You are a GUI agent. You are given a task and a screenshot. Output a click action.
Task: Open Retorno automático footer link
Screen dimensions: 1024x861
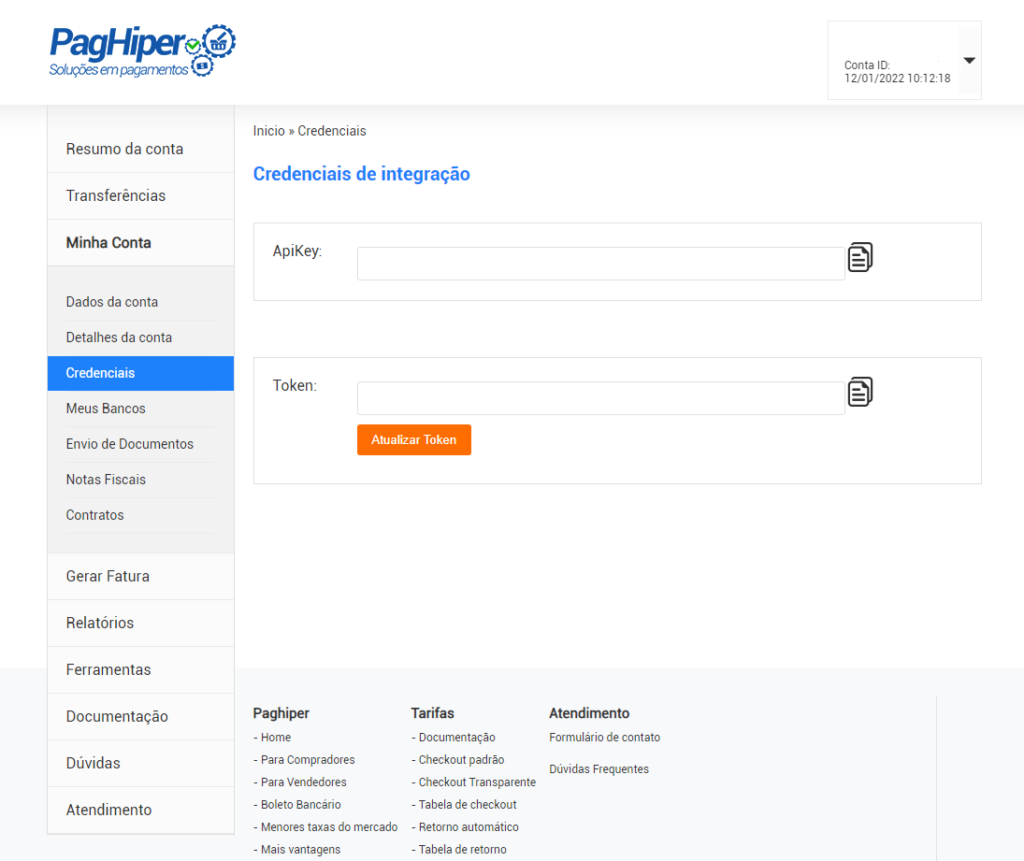click(468, 827)
